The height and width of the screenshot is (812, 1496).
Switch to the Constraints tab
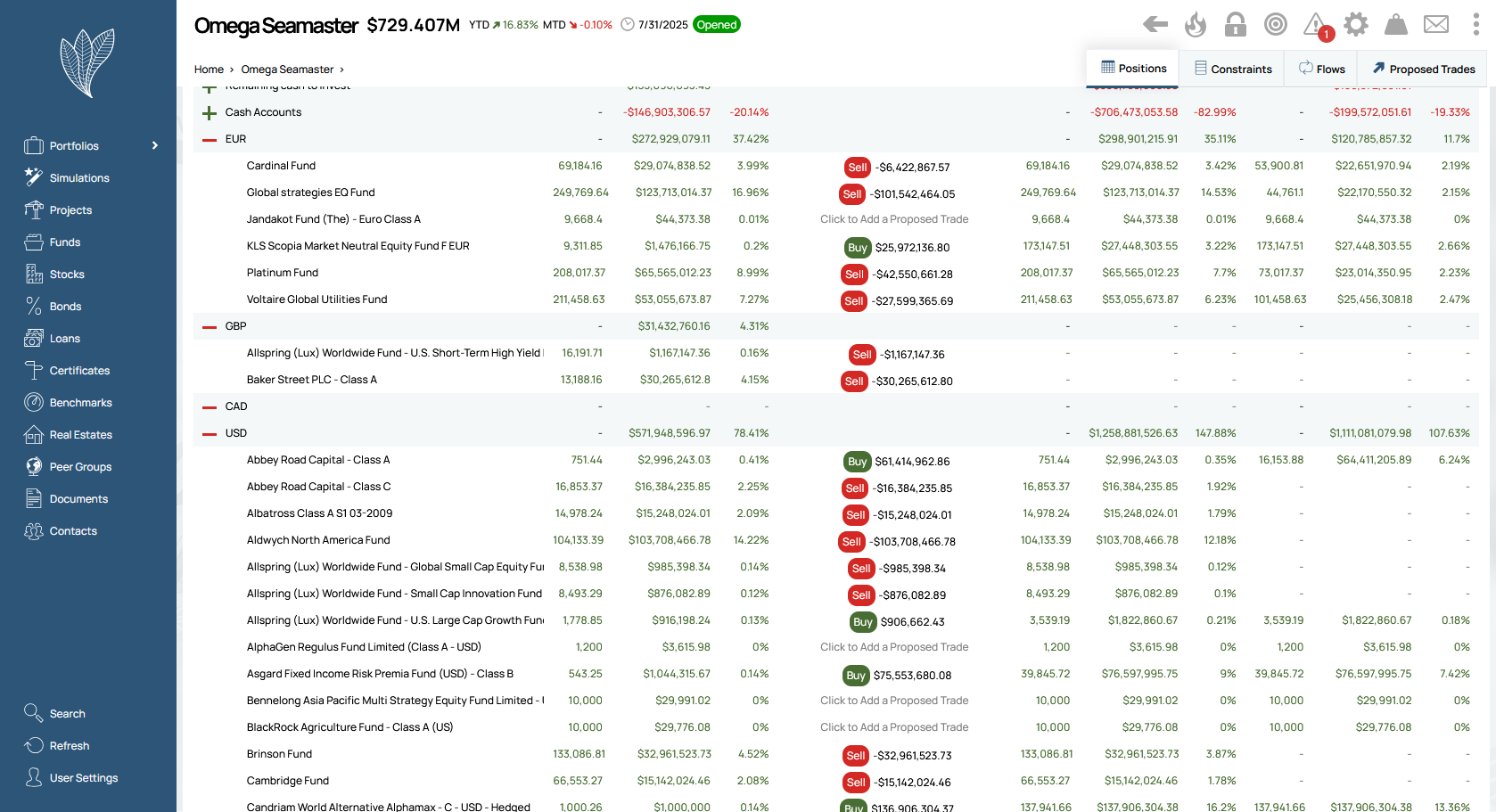[x=1232, y=70]
